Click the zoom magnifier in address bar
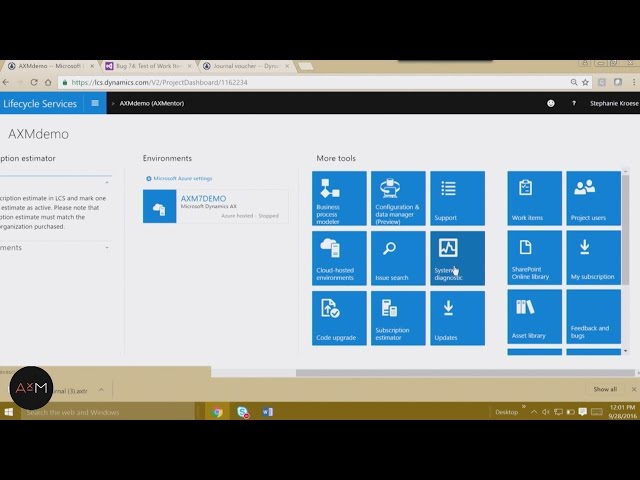This screenshot has width=640, height=480. [574, 82]
